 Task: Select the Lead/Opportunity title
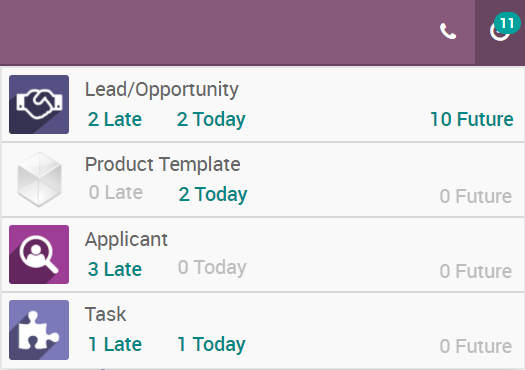tap(162, 90)
